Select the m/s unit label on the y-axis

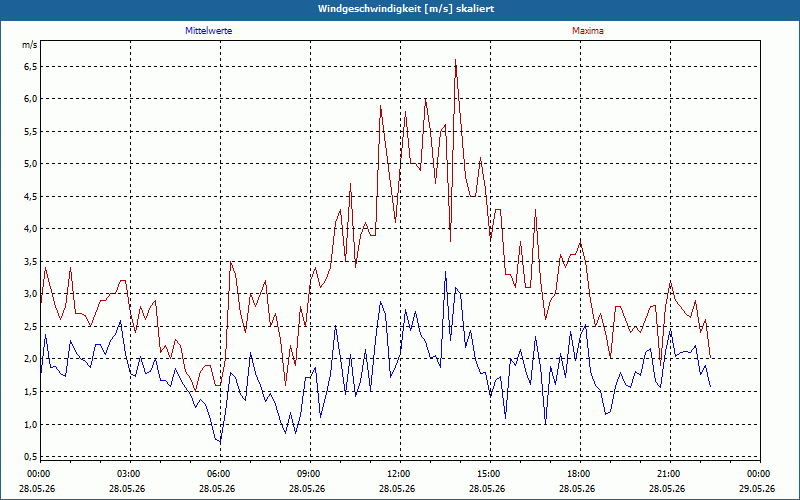30,45
